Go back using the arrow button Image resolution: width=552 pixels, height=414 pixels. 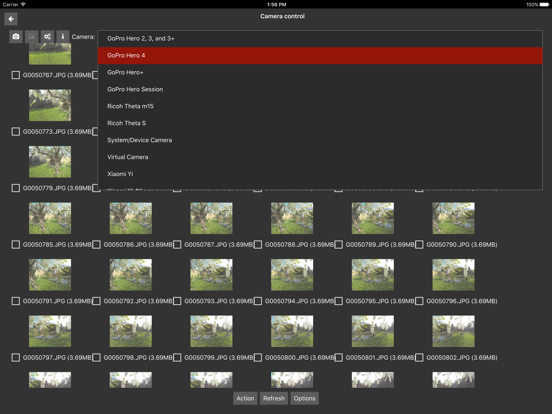pos(11,19)
